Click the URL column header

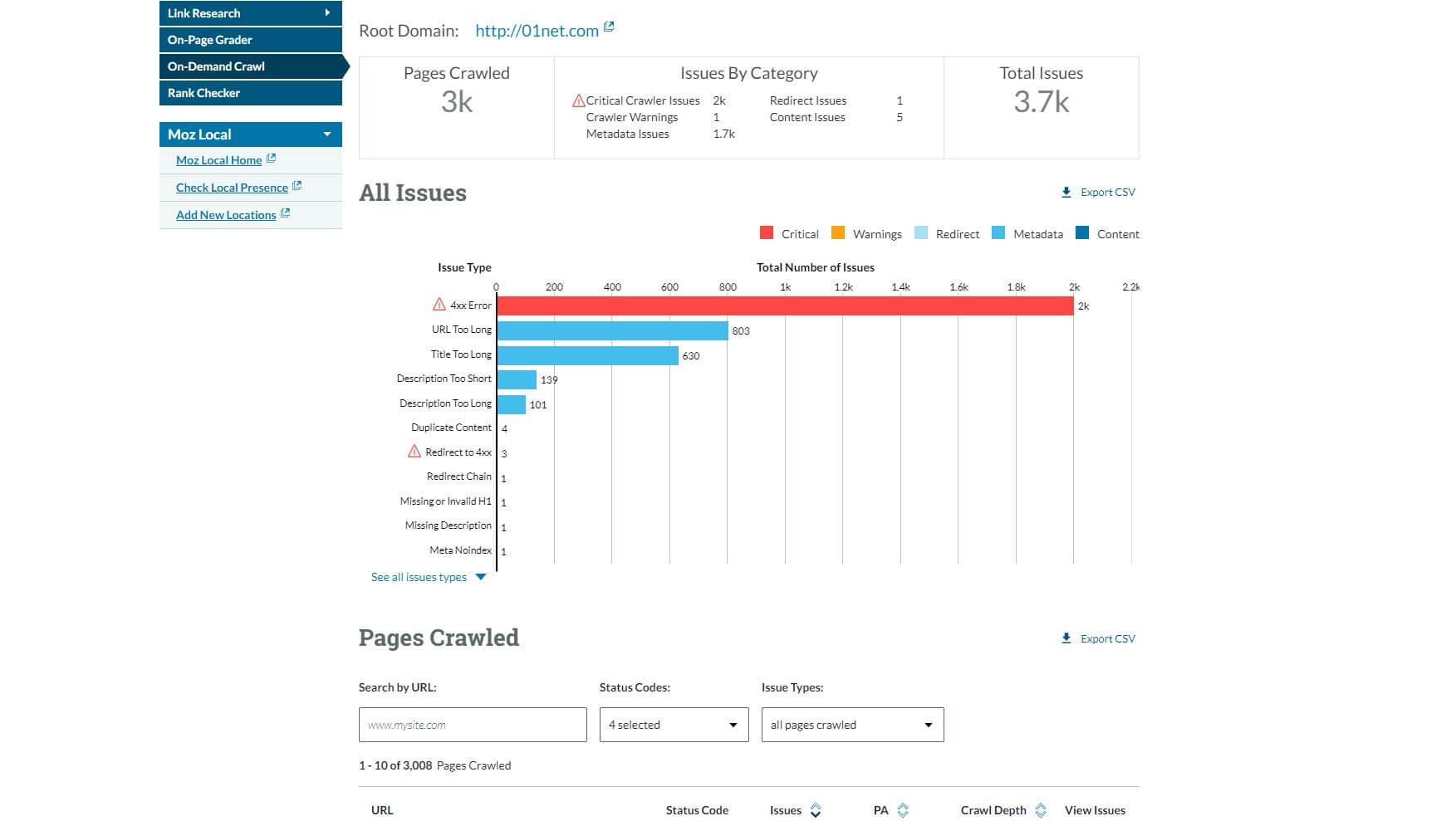(382, 810)
